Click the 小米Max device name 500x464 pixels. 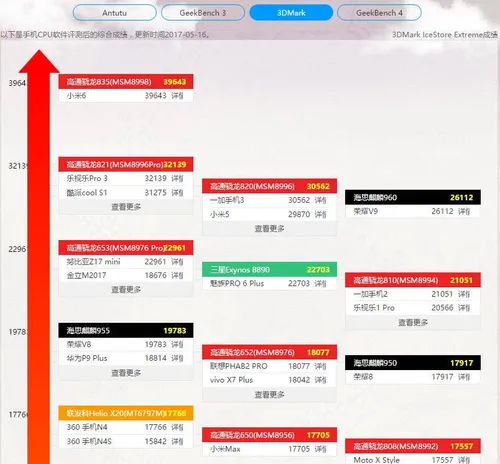(x=225, y=449)
